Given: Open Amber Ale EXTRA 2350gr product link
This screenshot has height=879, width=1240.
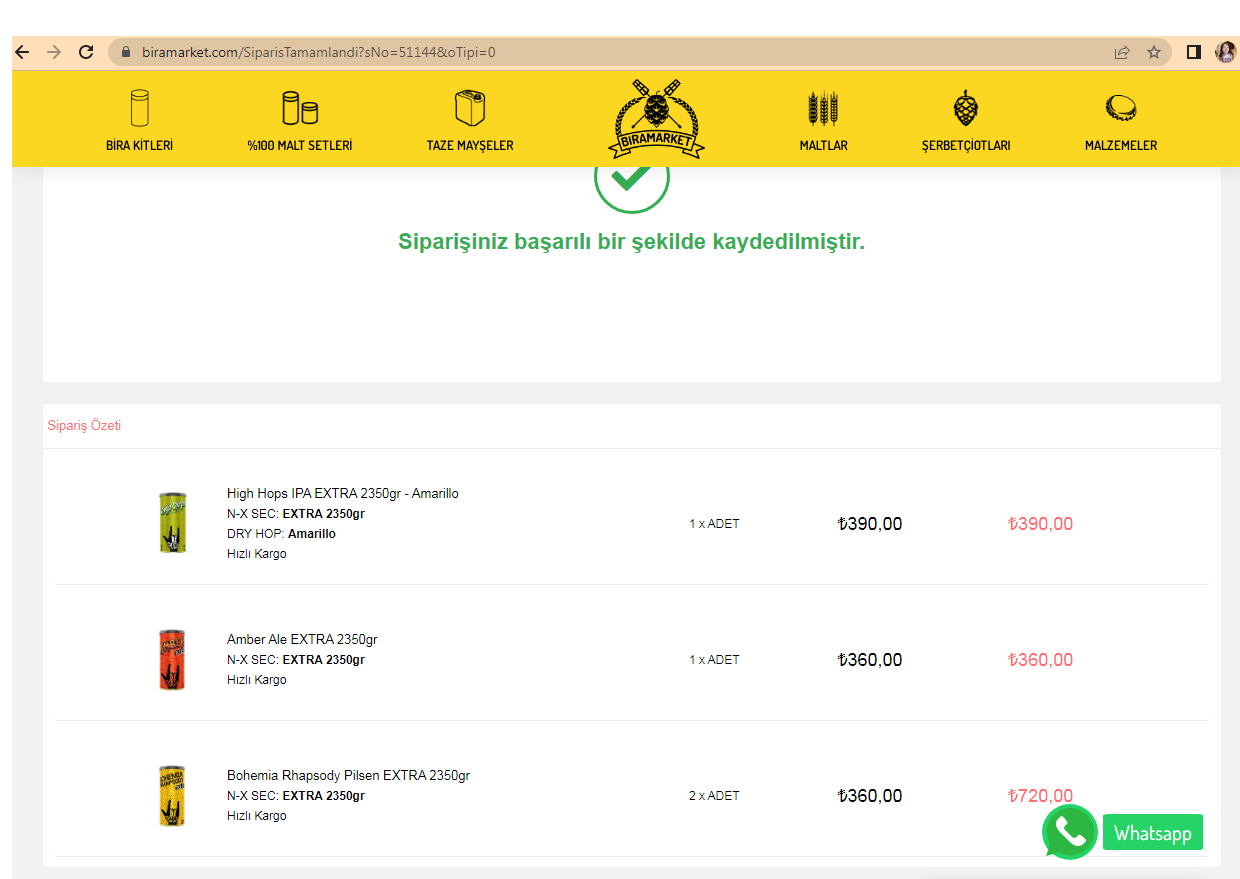Looking at the screenshot, I should 302,640.
